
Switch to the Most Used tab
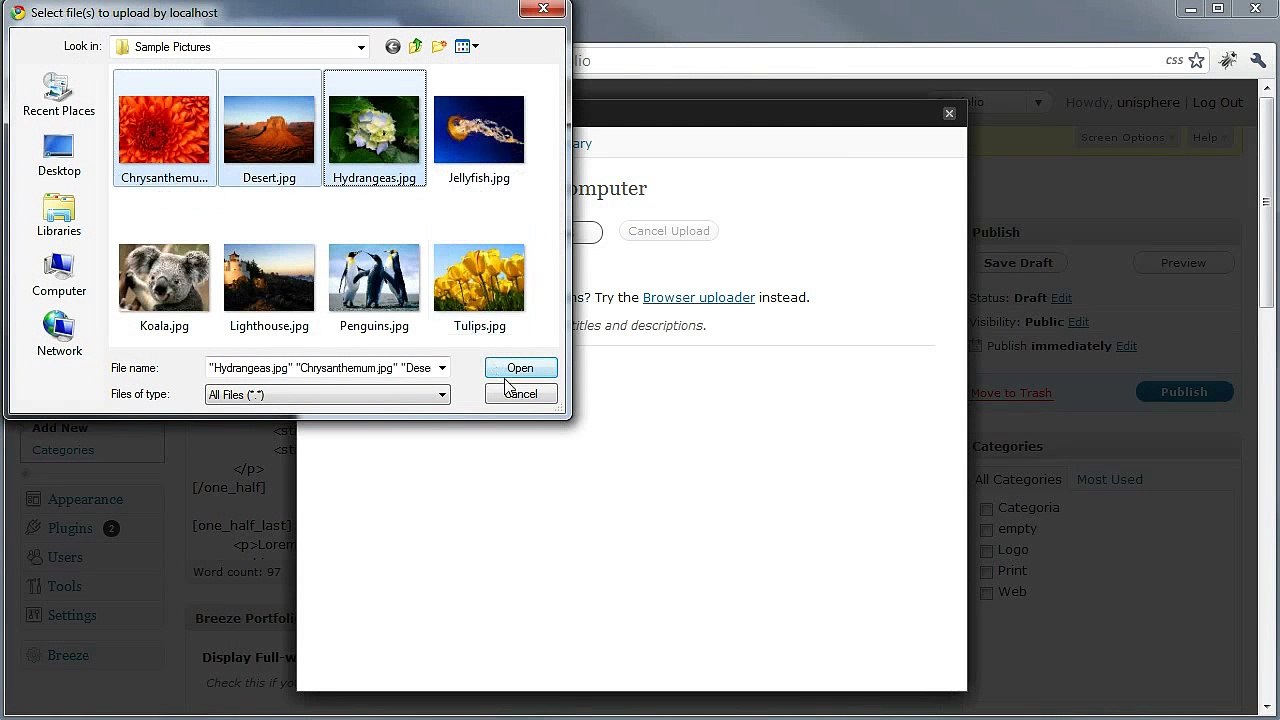[x=1109, y=479]
